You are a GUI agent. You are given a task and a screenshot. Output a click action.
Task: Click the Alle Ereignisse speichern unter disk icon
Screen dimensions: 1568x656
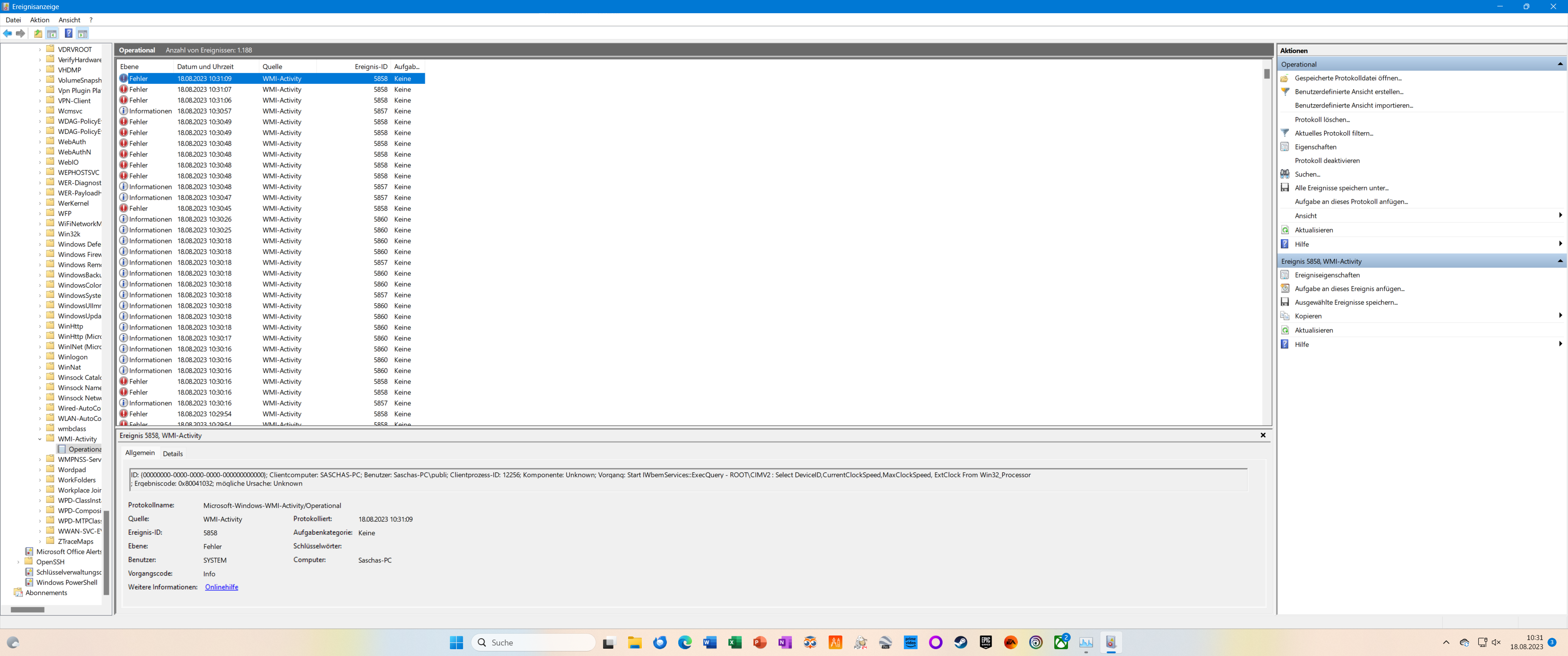1285,187
